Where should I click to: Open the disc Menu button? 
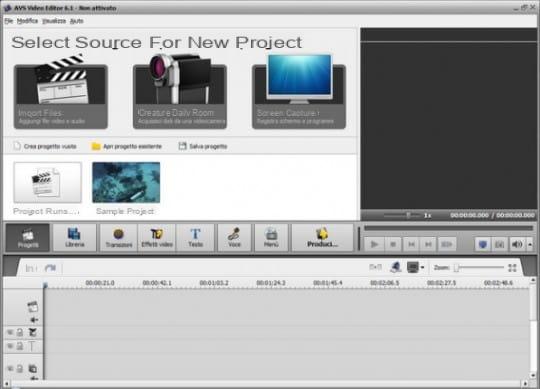(x=271, y=238)
